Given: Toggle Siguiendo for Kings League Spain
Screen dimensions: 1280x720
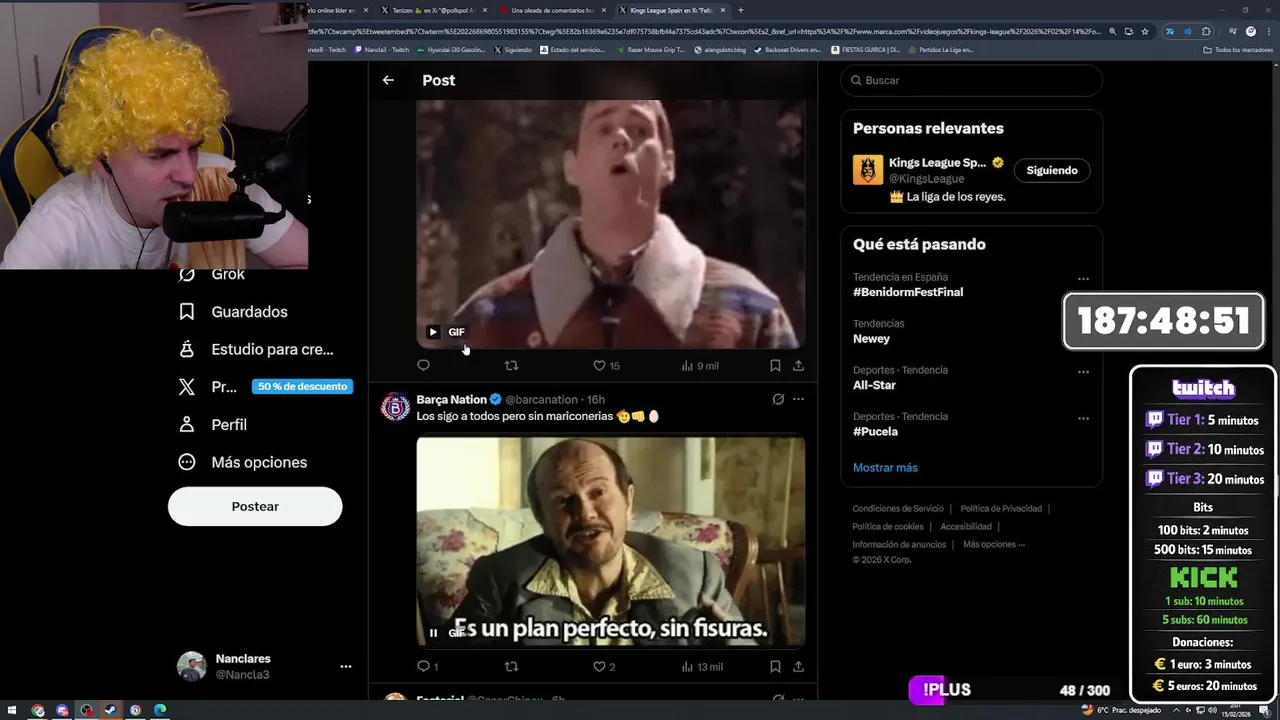Looking at the screenshot, I should (x=1052, y=170).
